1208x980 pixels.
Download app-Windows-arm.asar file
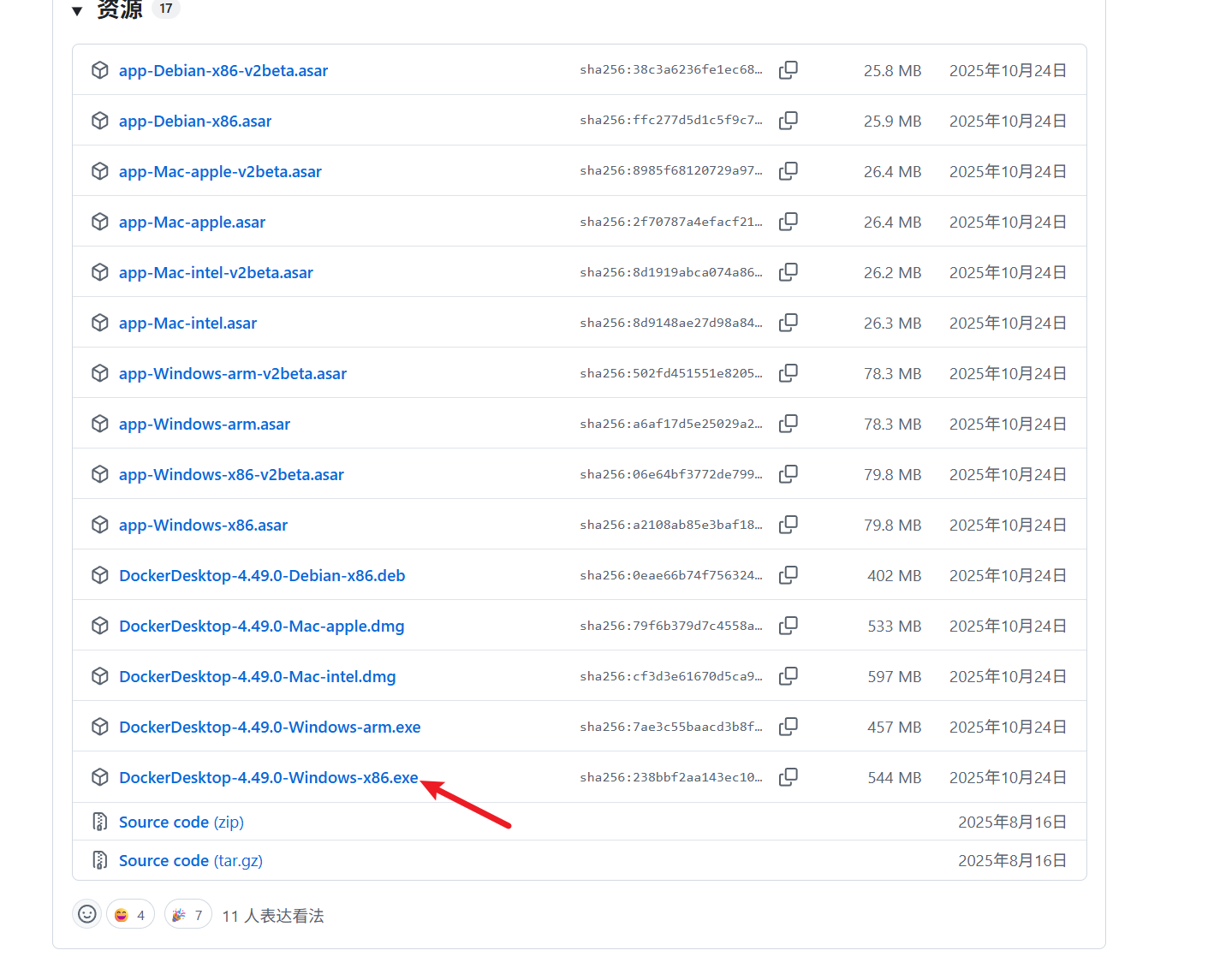[205, 425]
